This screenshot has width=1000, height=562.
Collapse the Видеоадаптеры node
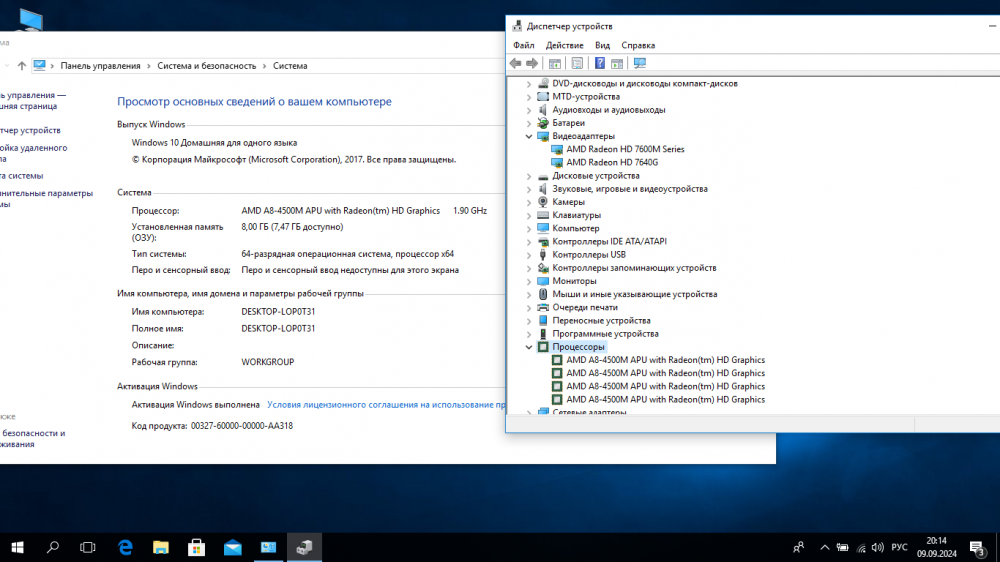[x=529, y=137]
